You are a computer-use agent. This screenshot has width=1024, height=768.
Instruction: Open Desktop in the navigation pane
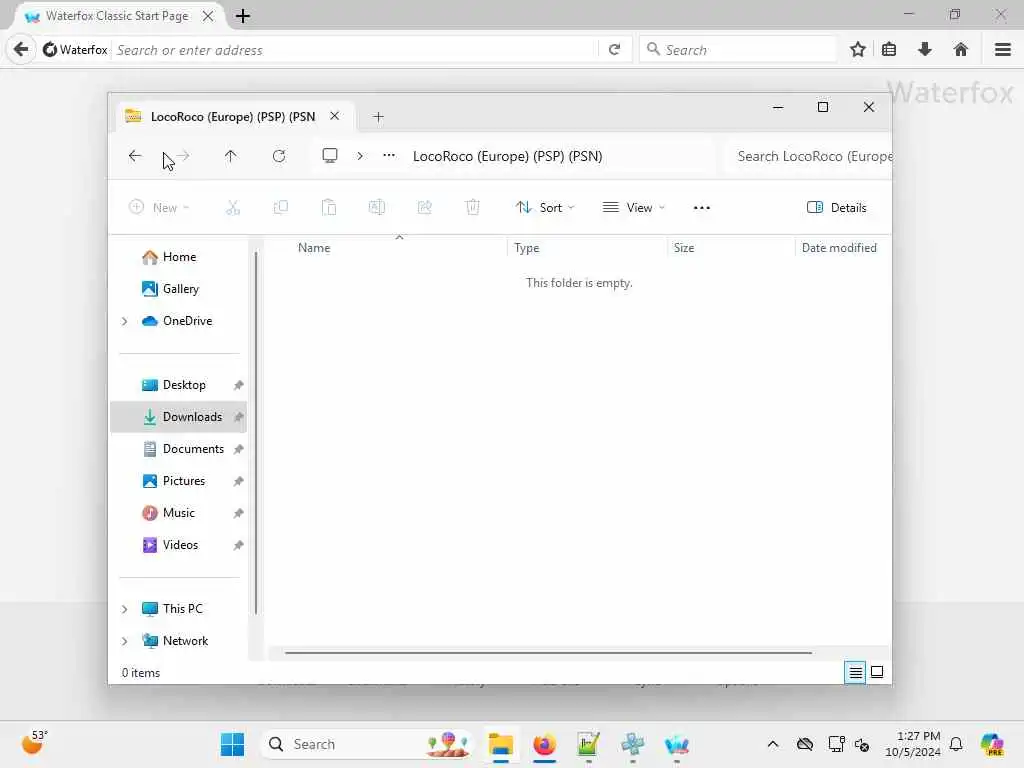point(184,385)
